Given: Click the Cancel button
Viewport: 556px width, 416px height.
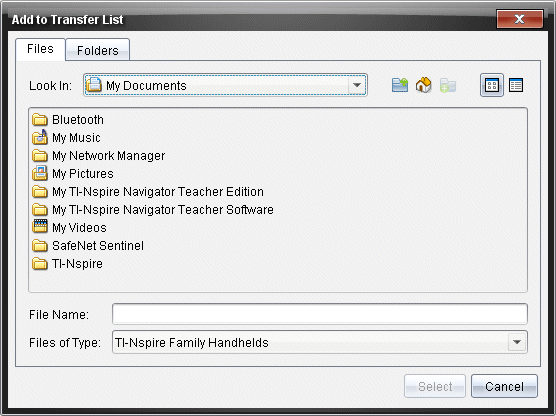Looking at the screenshot, I should 504,386.
